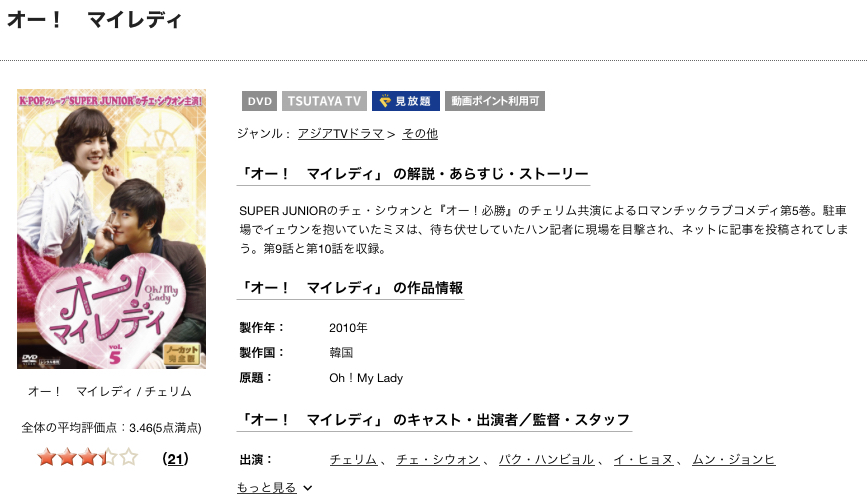This screenshot has width=868, height=499.
Task: Click the 動画ポイント利用可 badge
Action: (495, 101)
